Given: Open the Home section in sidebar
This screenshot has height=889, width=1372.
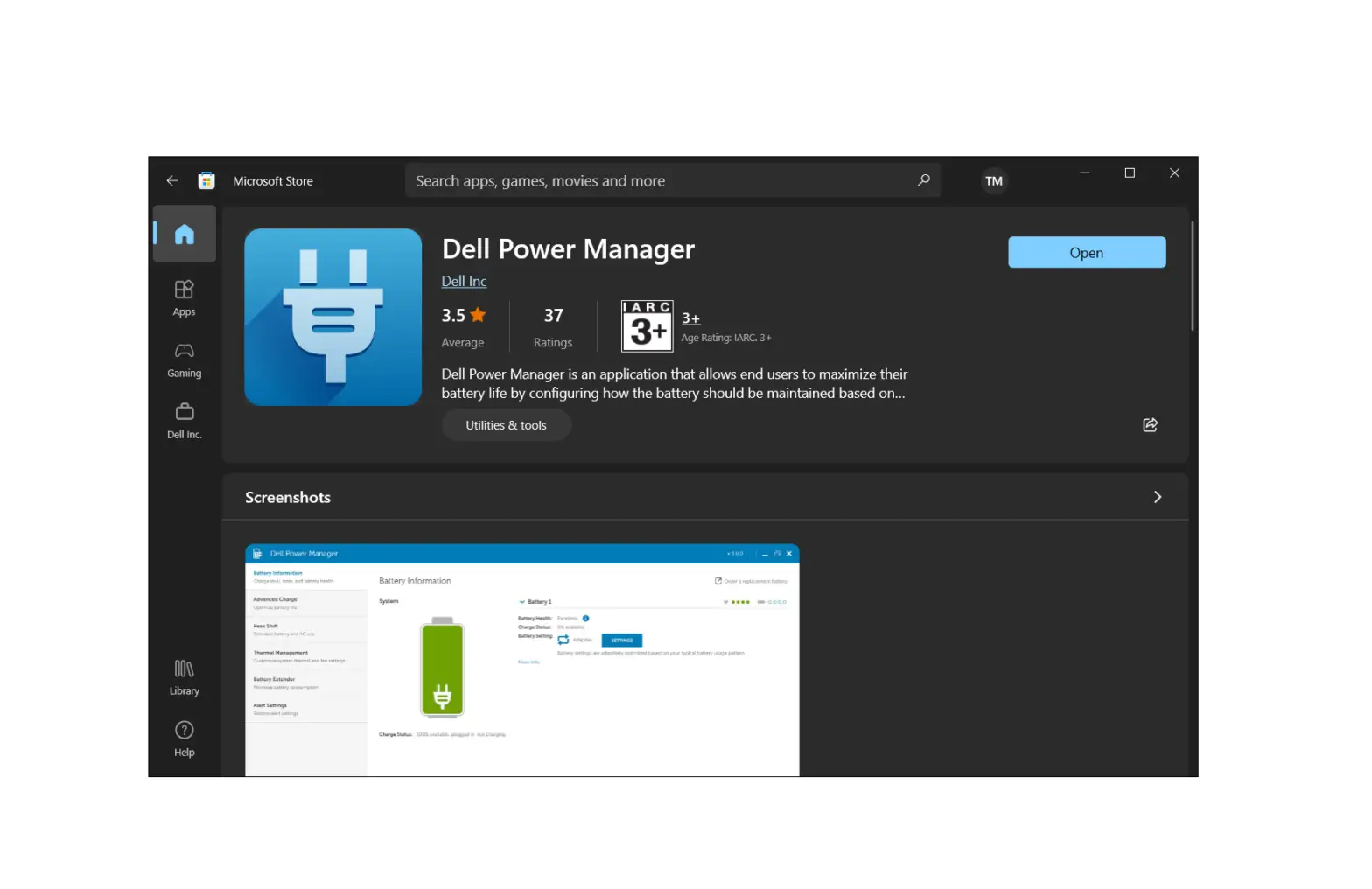Looking at the screenshot, I should pos(185,234).
